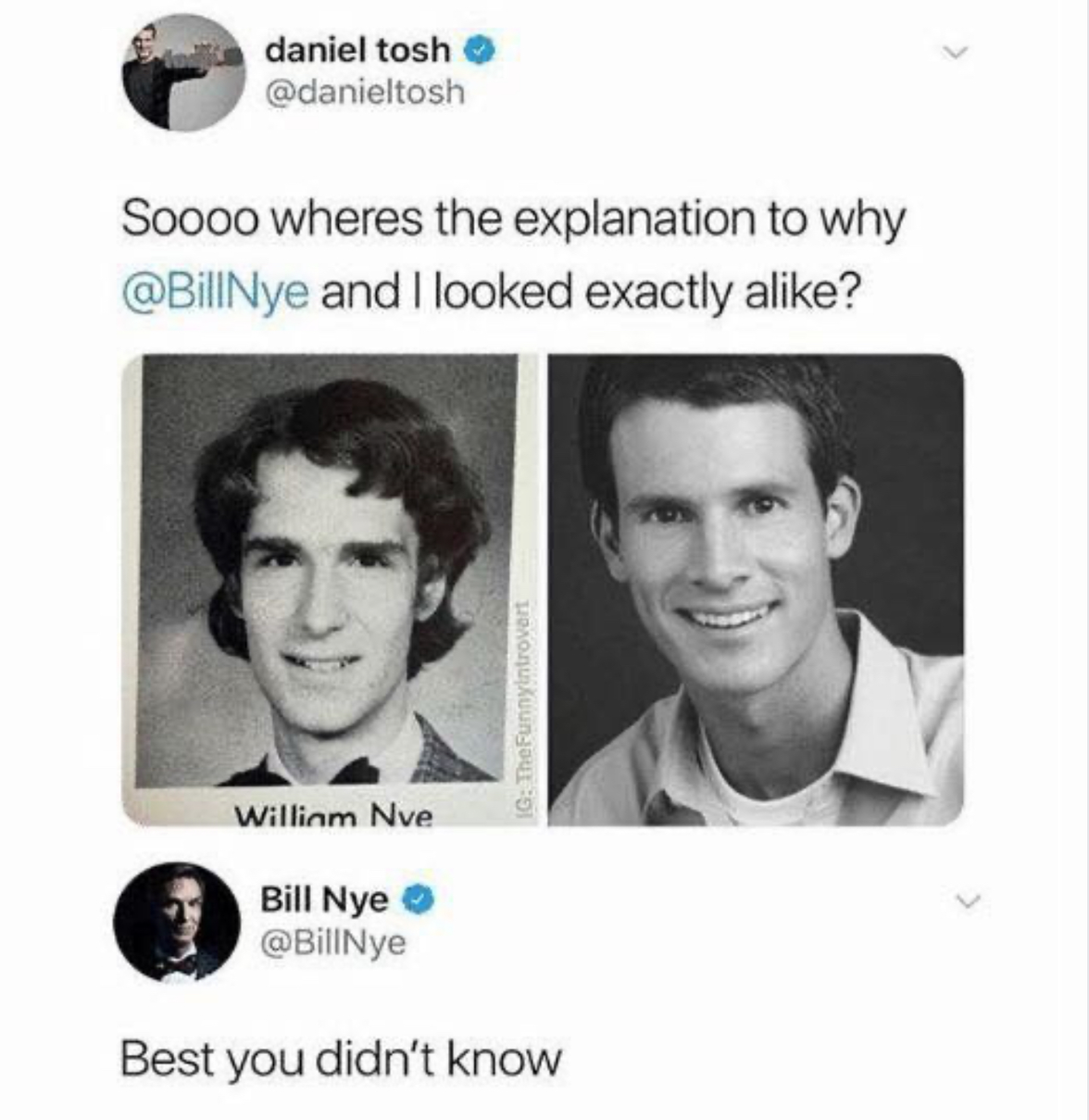Open the @danieltosh handle link
Screen dimensions: 1089x1120
point(365,93)
